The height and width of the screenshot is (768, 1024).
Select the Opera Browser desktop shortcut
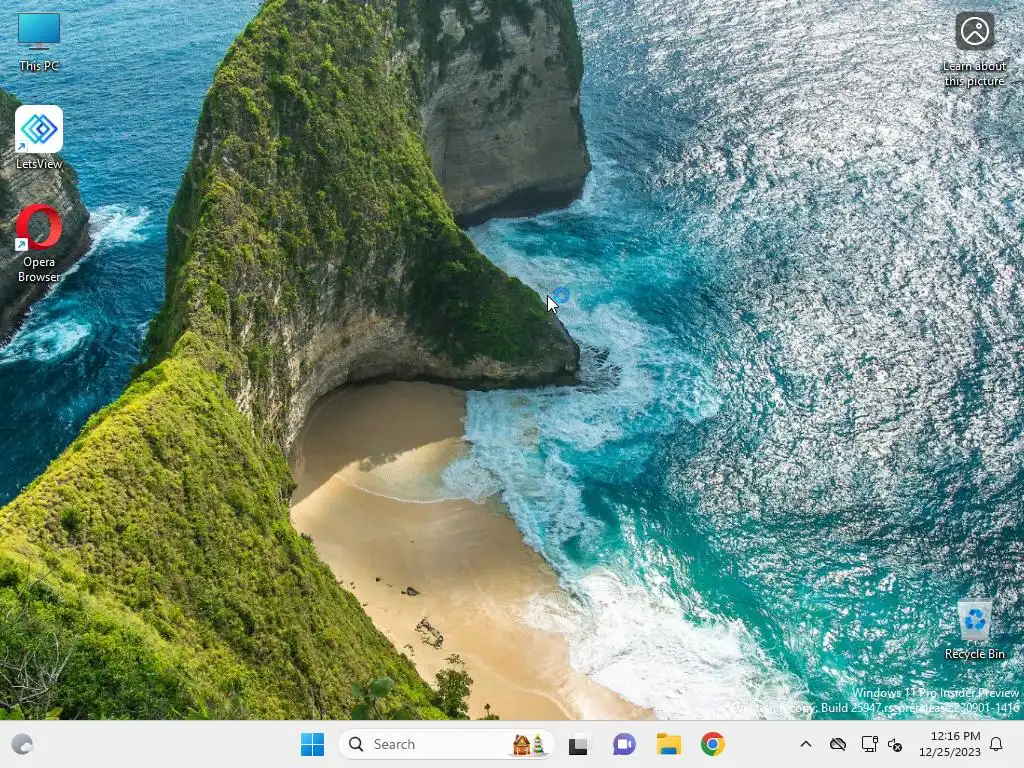(39, 244)
